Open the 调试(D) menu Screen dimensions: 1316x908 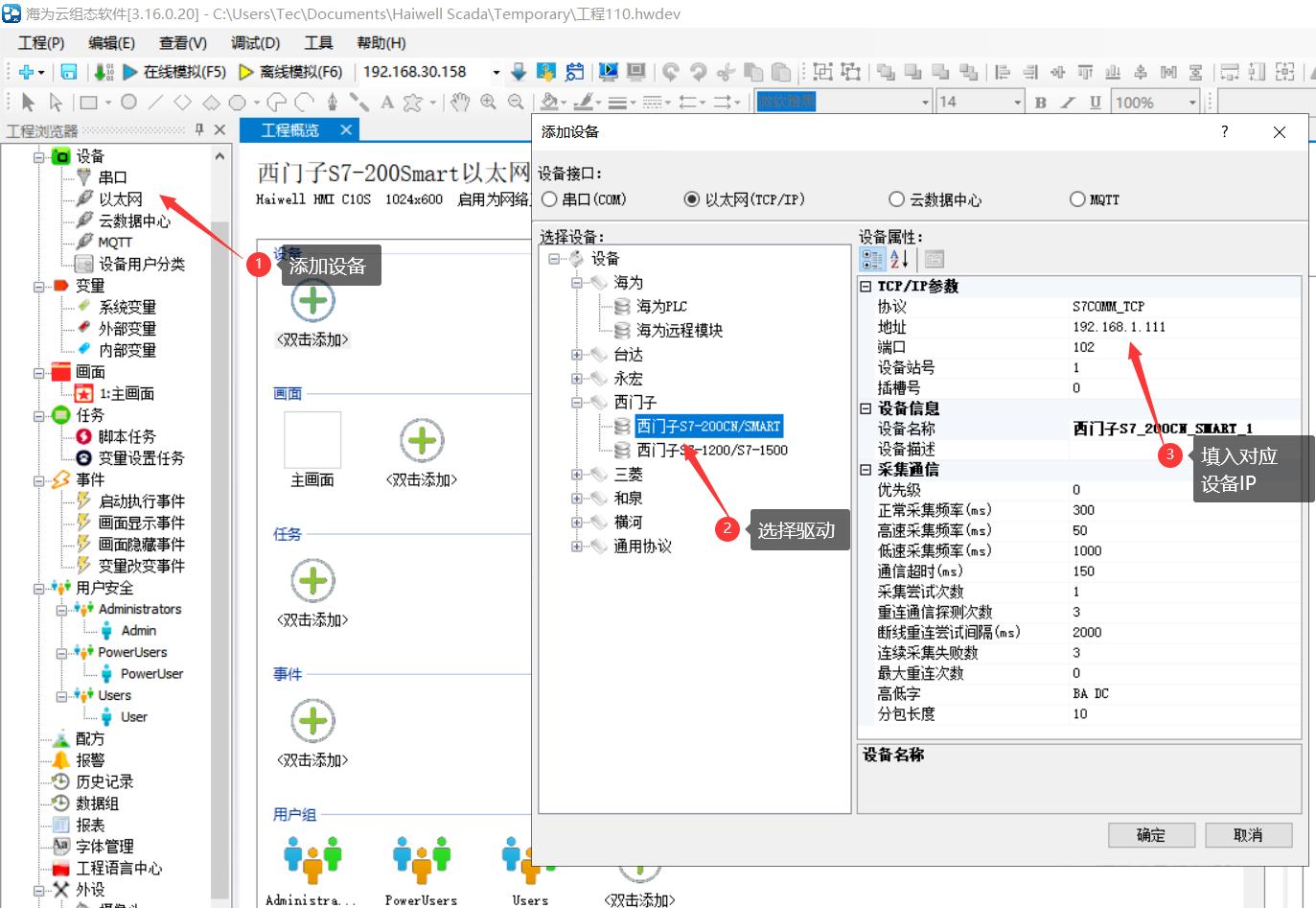pyautogui.click(x=255, y=43)
